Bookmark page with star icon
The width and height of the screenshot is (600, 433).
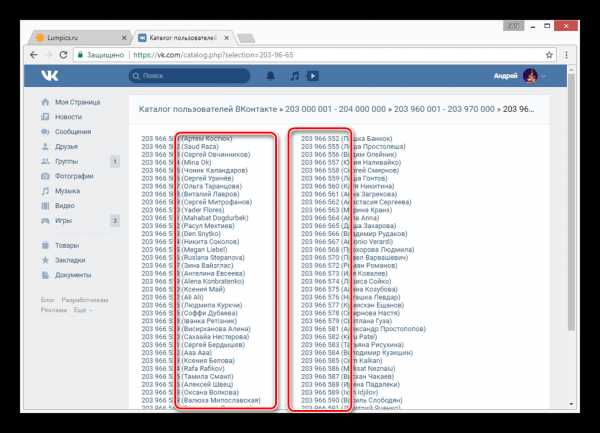(x=549, y=55)
